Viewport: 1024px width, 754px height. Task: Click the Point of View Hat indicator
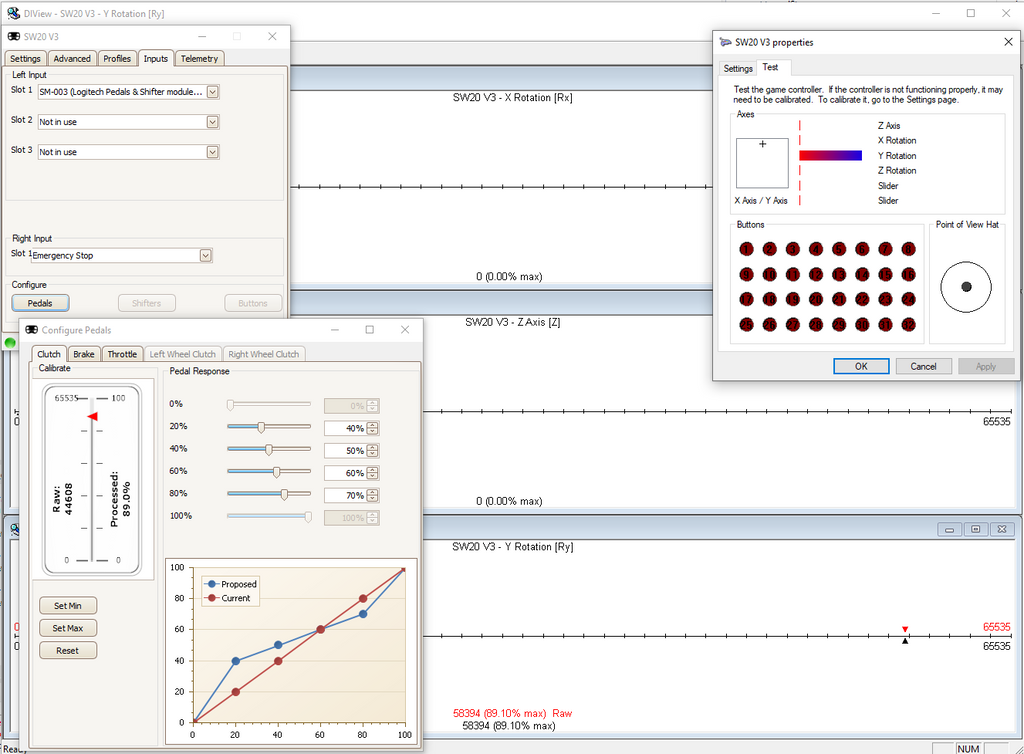click(966, 287)
